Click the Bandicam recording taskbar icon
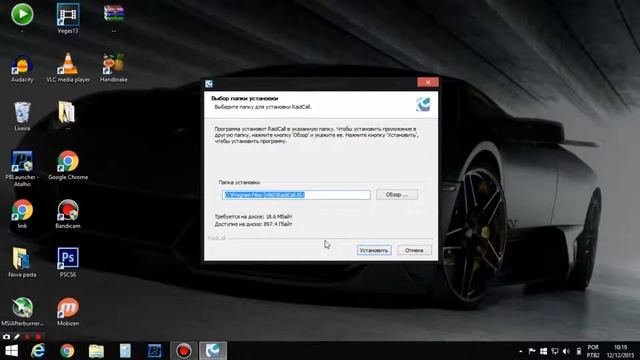 point(184,351)
